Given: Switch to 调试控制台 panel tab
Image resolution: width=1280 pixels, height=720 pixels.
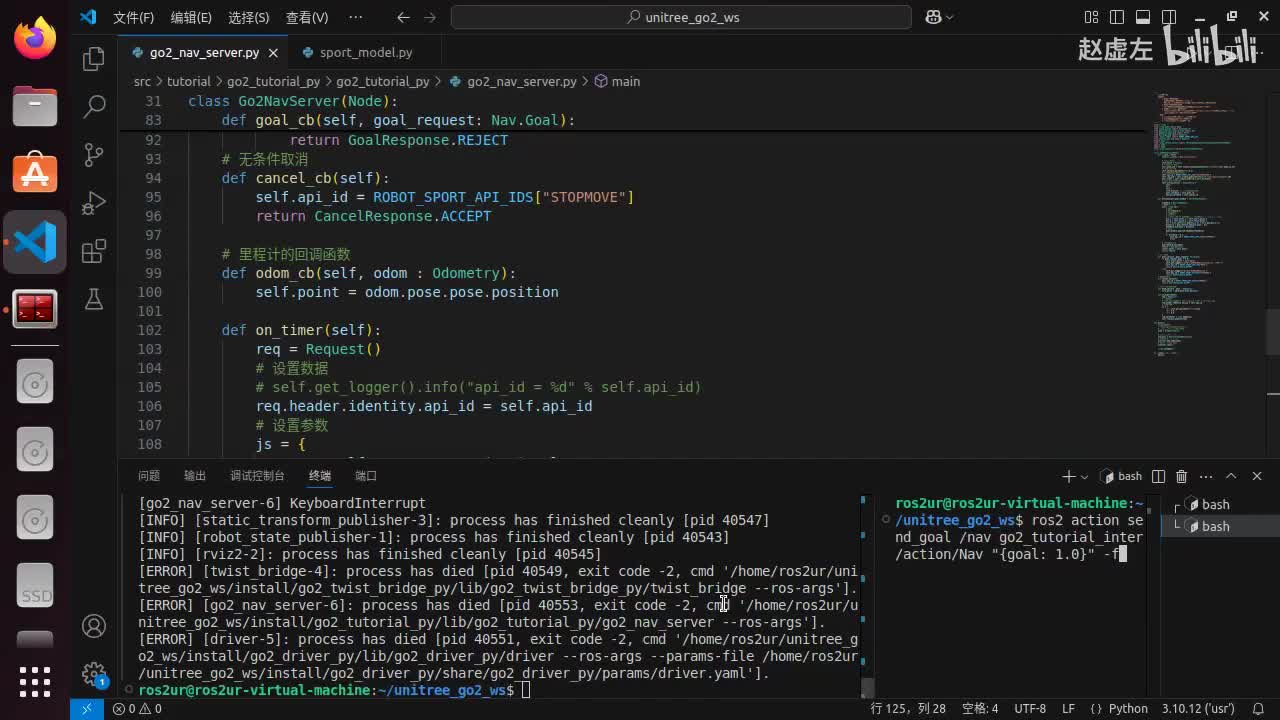Looking at the screenshot, I should pos(257,476).
